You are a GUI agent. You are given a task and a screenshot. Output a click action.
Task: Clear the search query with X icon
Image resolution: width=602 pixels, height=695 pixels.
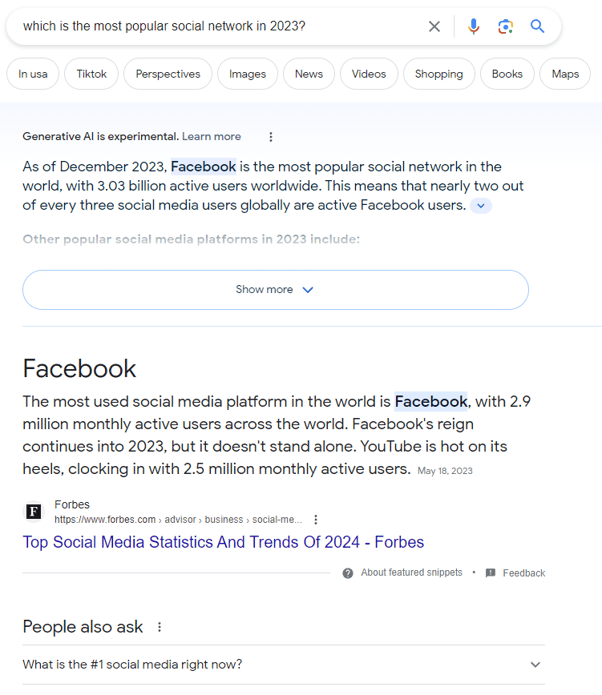coord(434,27)
